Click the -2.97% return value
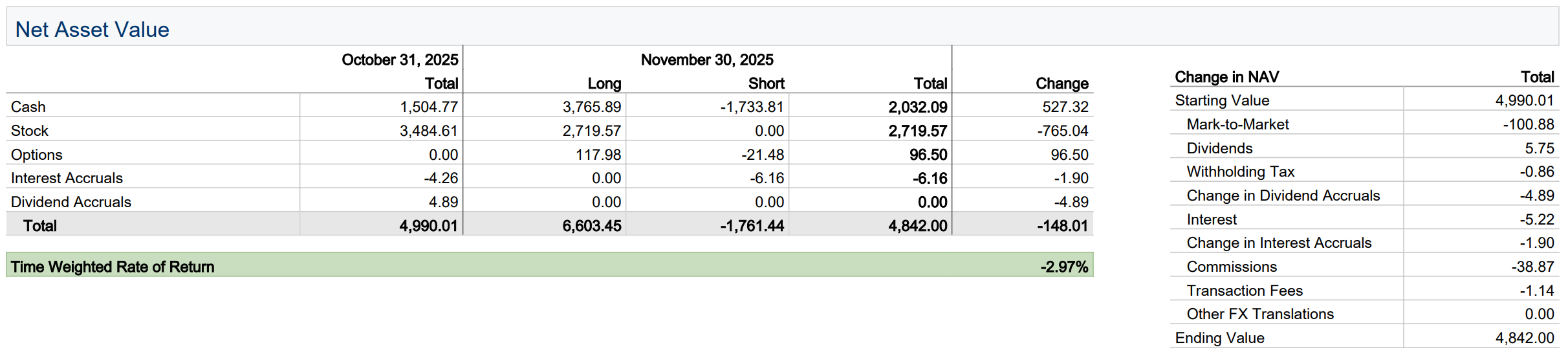This screenshot has width=1568, height=354. pyautogui.click(x=1064, y=267)
